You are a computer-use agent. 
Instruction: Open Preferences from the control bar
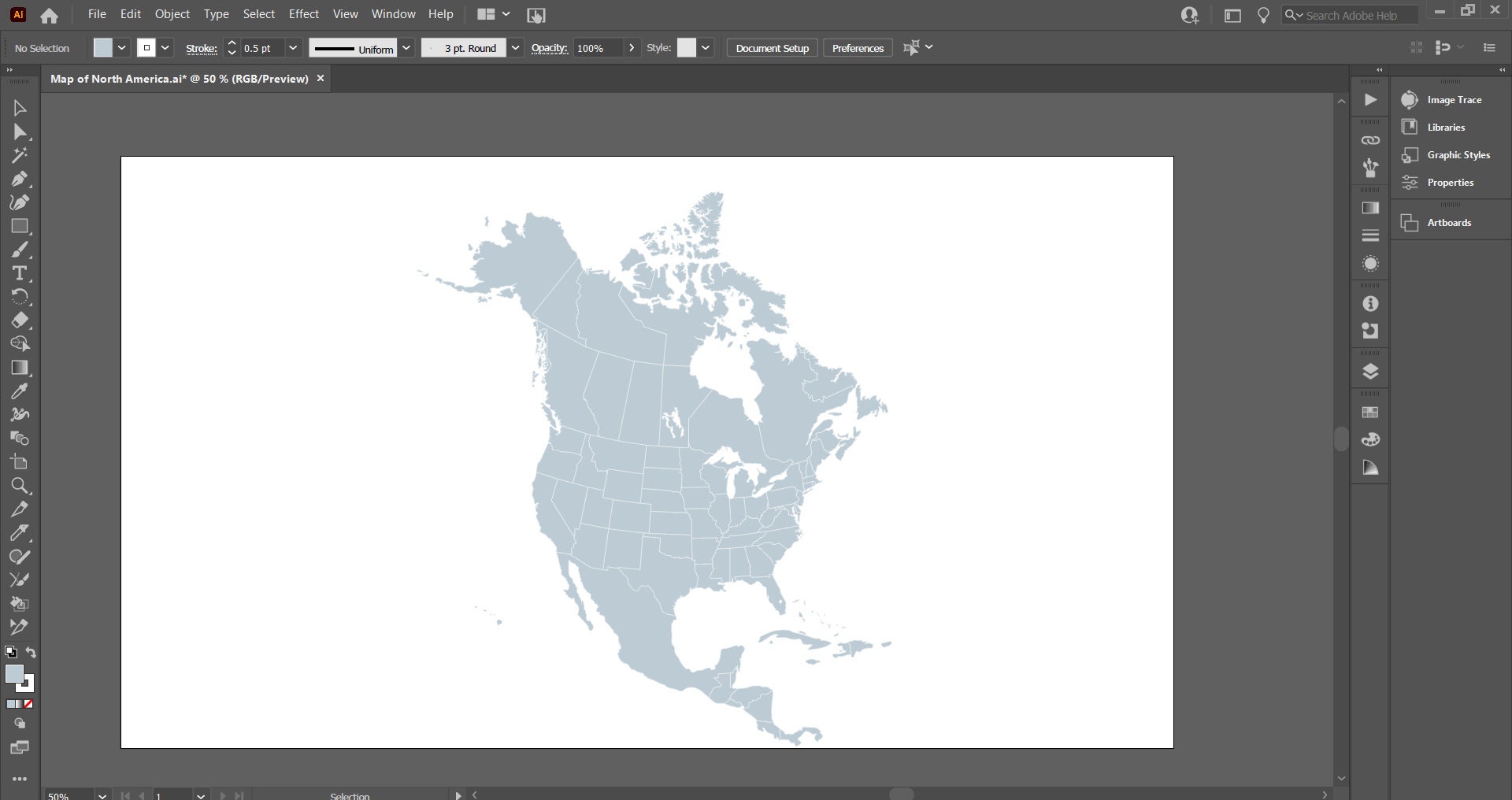(858, 48)
